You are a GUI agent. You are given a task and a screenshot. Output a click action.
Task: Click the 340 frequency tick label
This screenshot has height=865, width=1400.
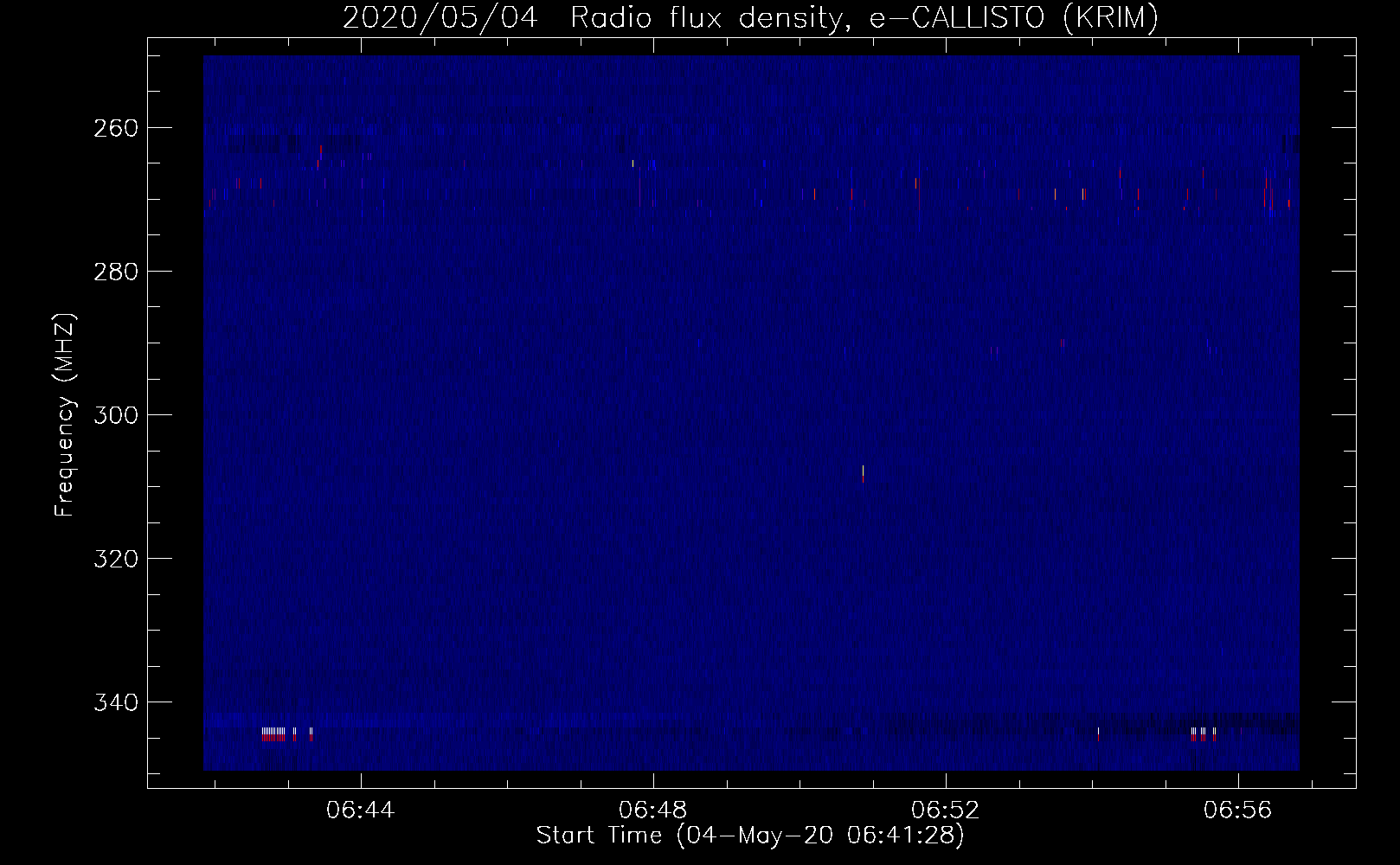click(114, 702)
